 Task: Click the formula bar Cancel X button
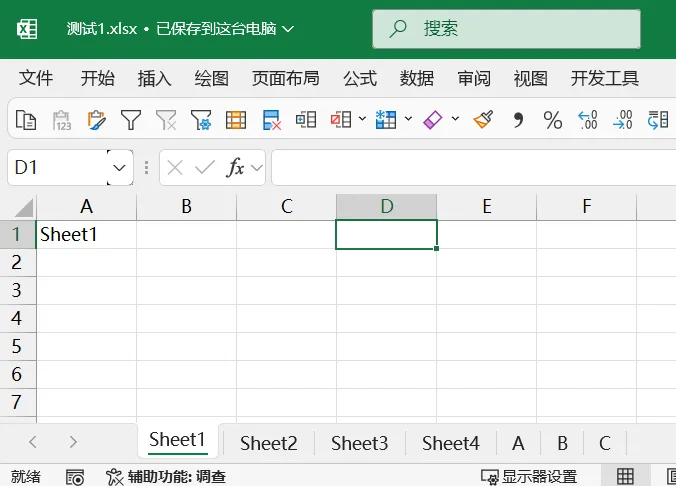click(x=175, y=167)
